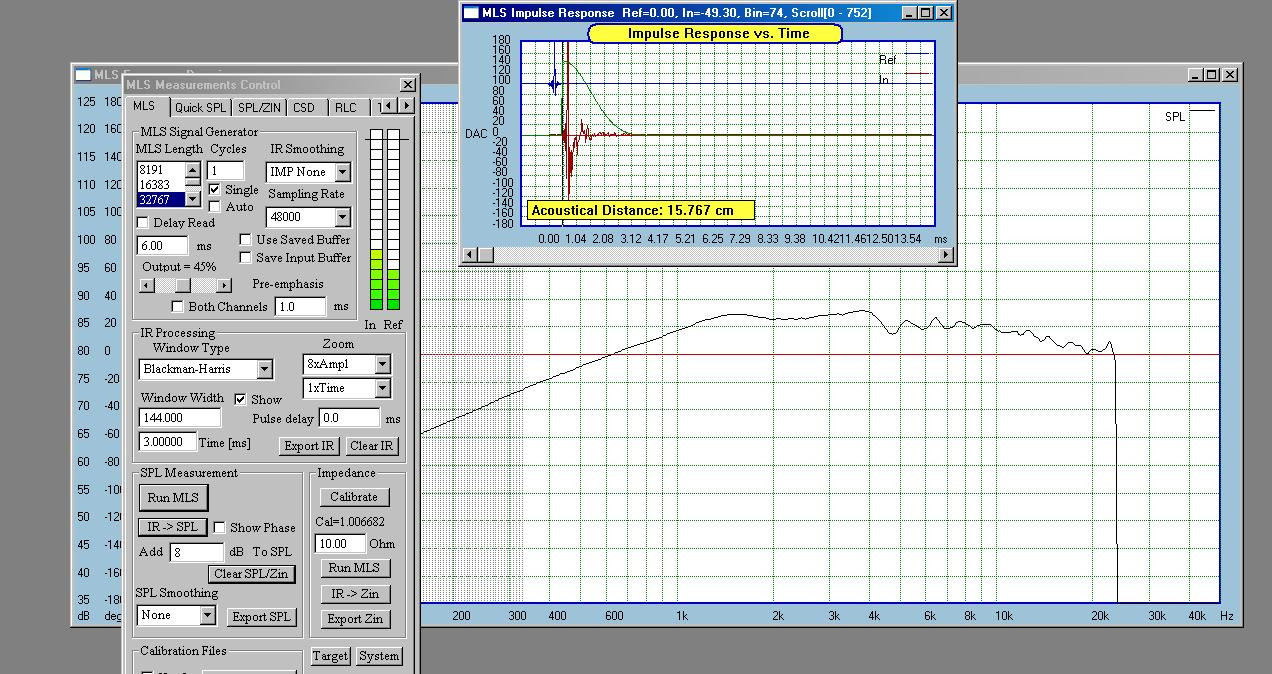
Task: Minimize the MLS Impulse Response window
Action: pos(909,13)
